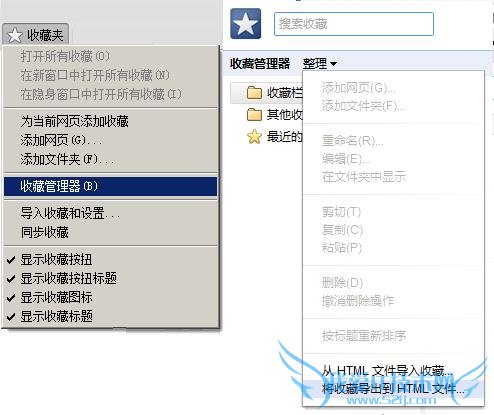Click the 搜索收藏 search field
This screenshot has height=415, width=494.
[354, 24]
